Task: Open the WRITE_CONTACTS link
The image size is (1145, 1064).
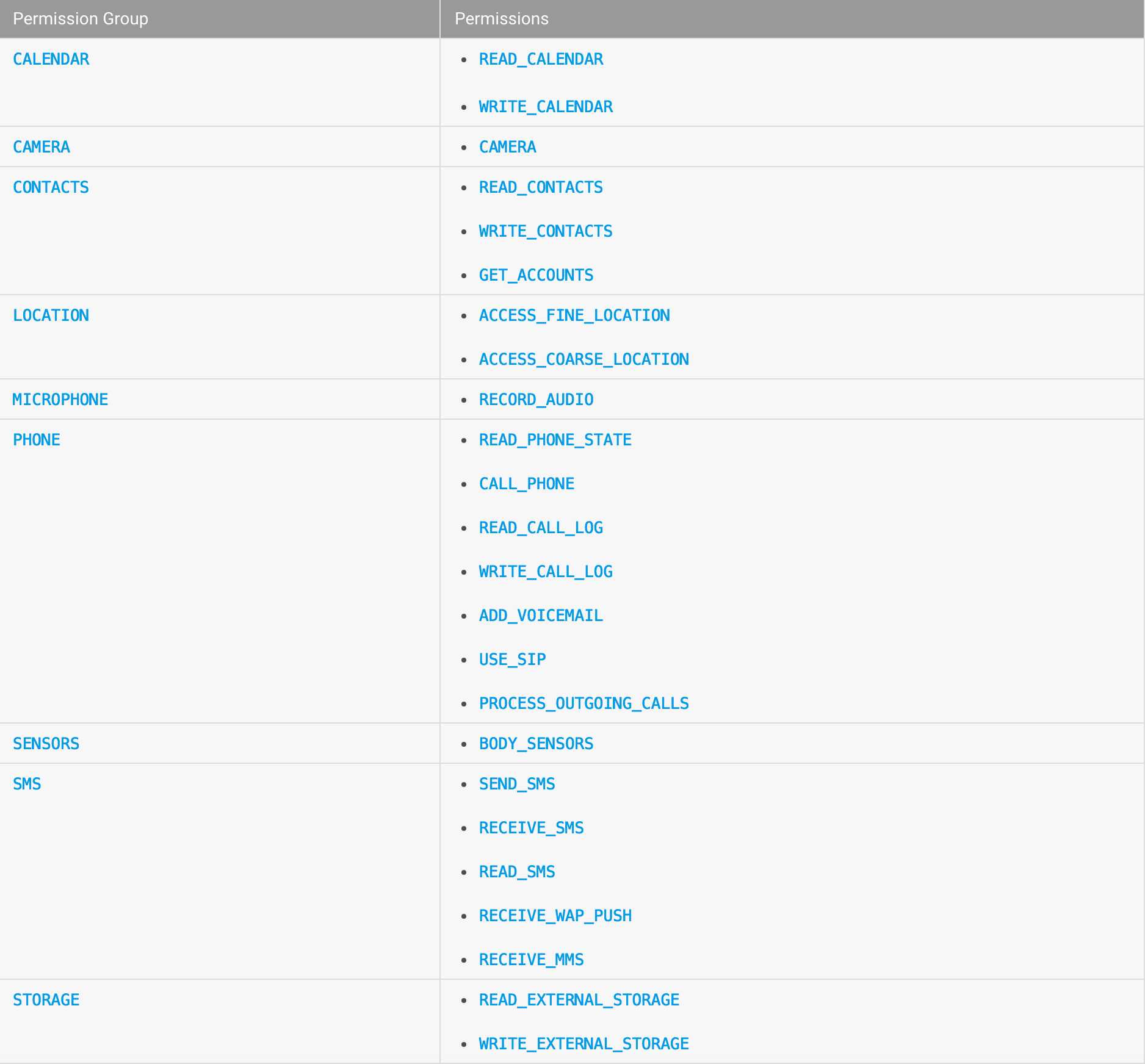Action: [546, 231]
